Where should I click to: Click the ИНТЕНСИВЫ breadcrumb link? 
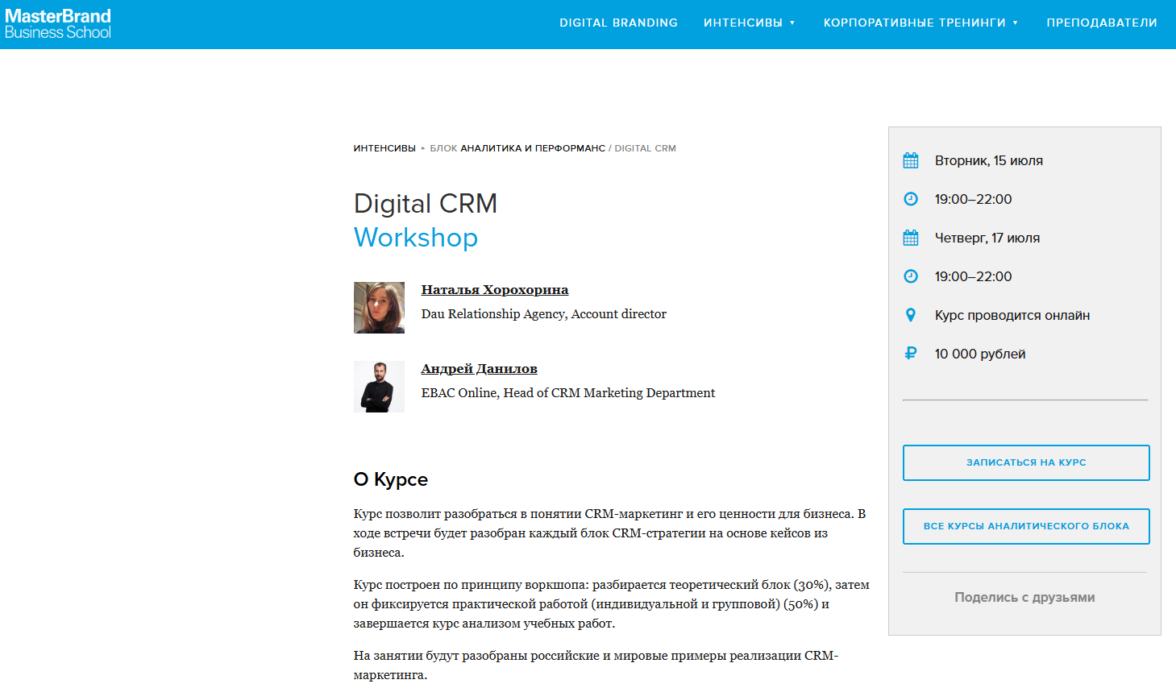(x=384, y=148)
